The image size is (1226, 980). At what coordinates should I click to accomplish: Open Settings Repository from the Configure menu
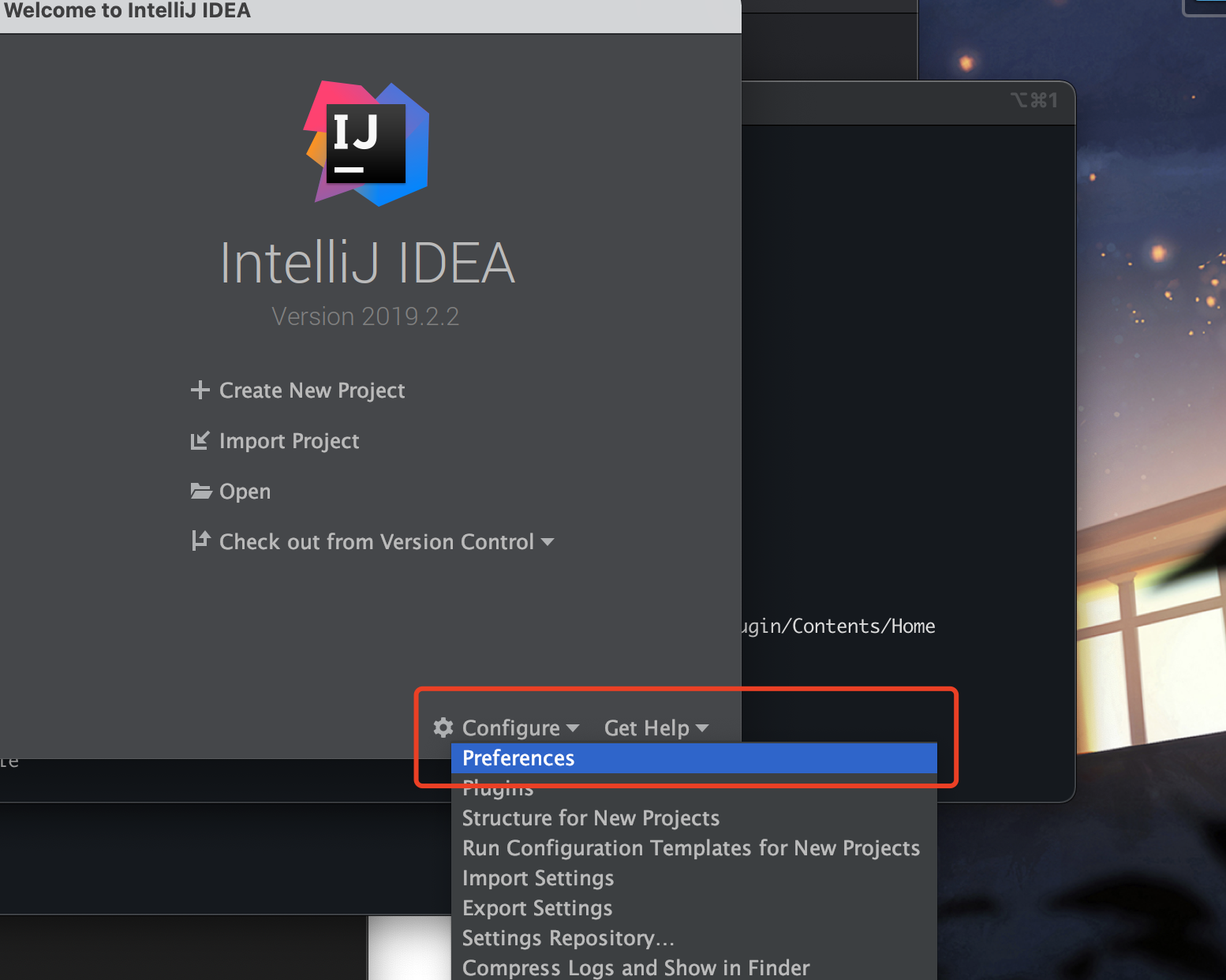(567, 937)
